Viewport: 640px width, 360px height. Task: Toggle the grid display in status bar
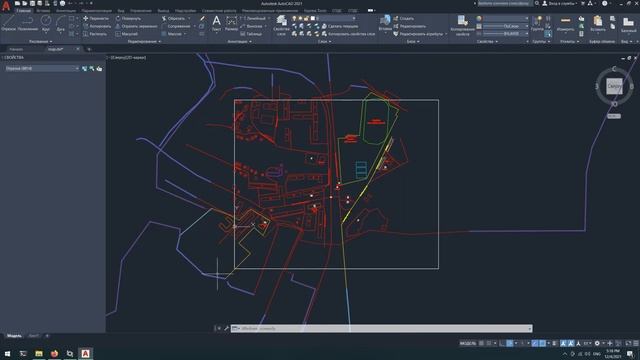pos(482,343)
